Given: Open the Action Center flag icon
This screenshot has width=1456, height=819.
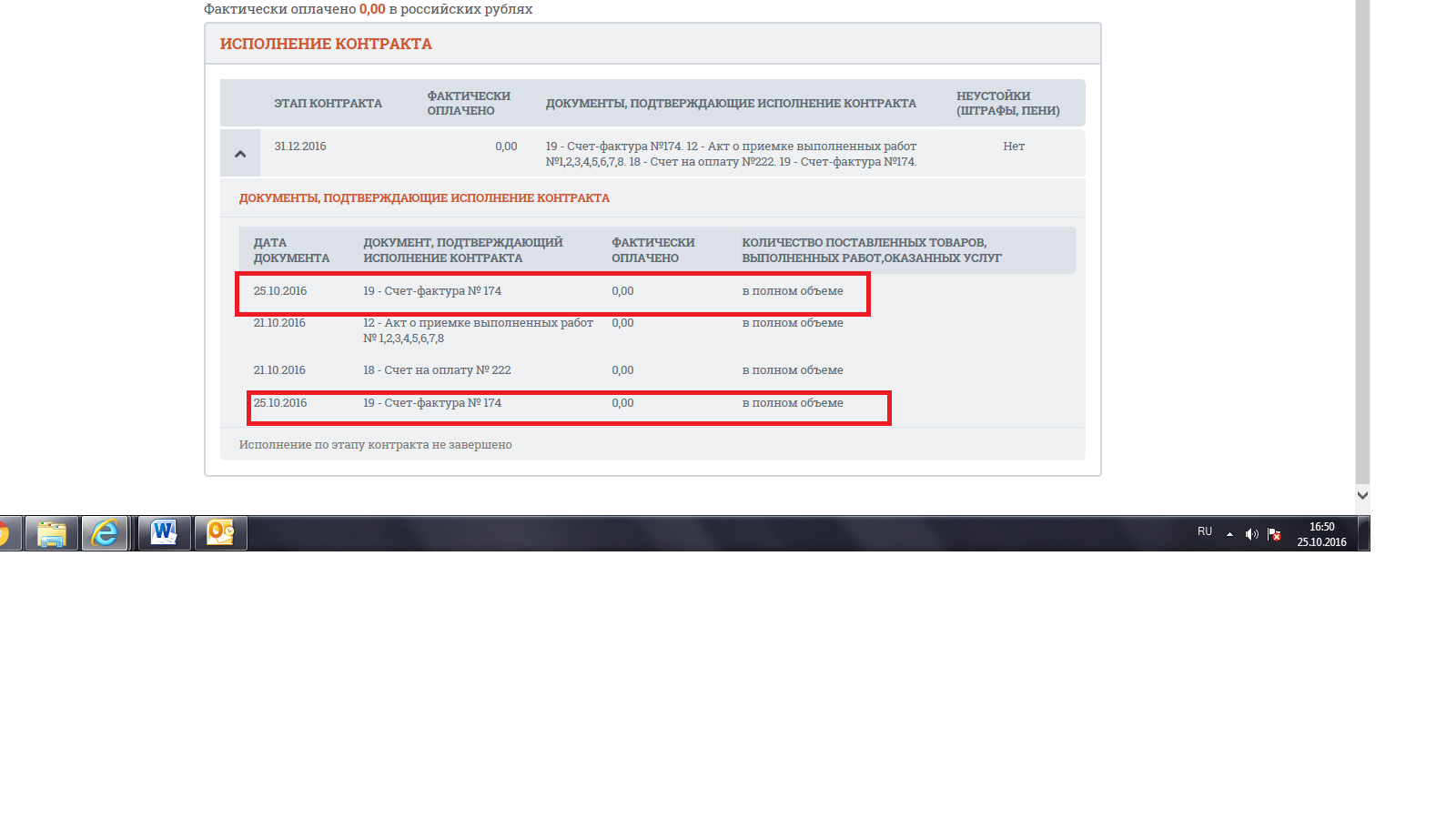Looking at the screenshot, I should click(x=1274, y=534).
